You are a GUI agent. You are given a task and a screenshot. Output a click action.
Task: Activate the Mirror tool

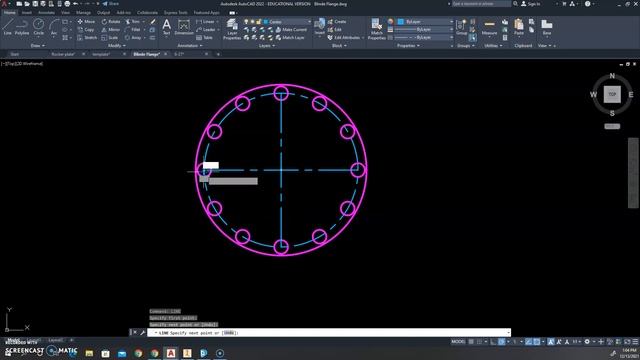point(111,29)
